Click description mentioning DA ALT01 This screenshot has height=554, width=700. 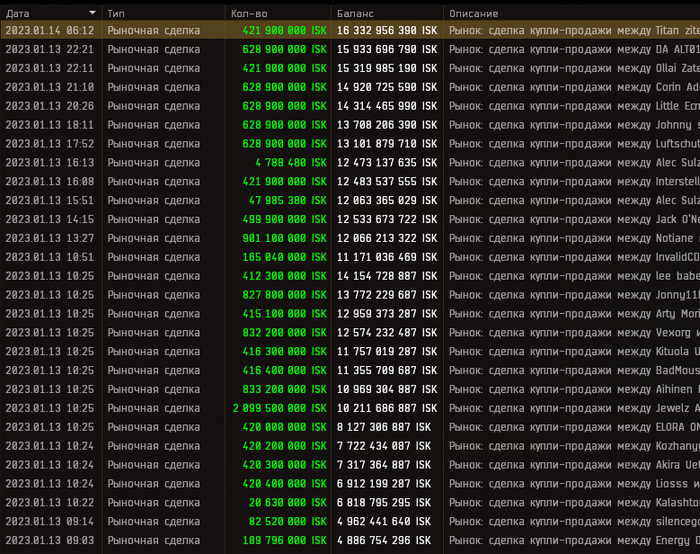click(574, 49)
